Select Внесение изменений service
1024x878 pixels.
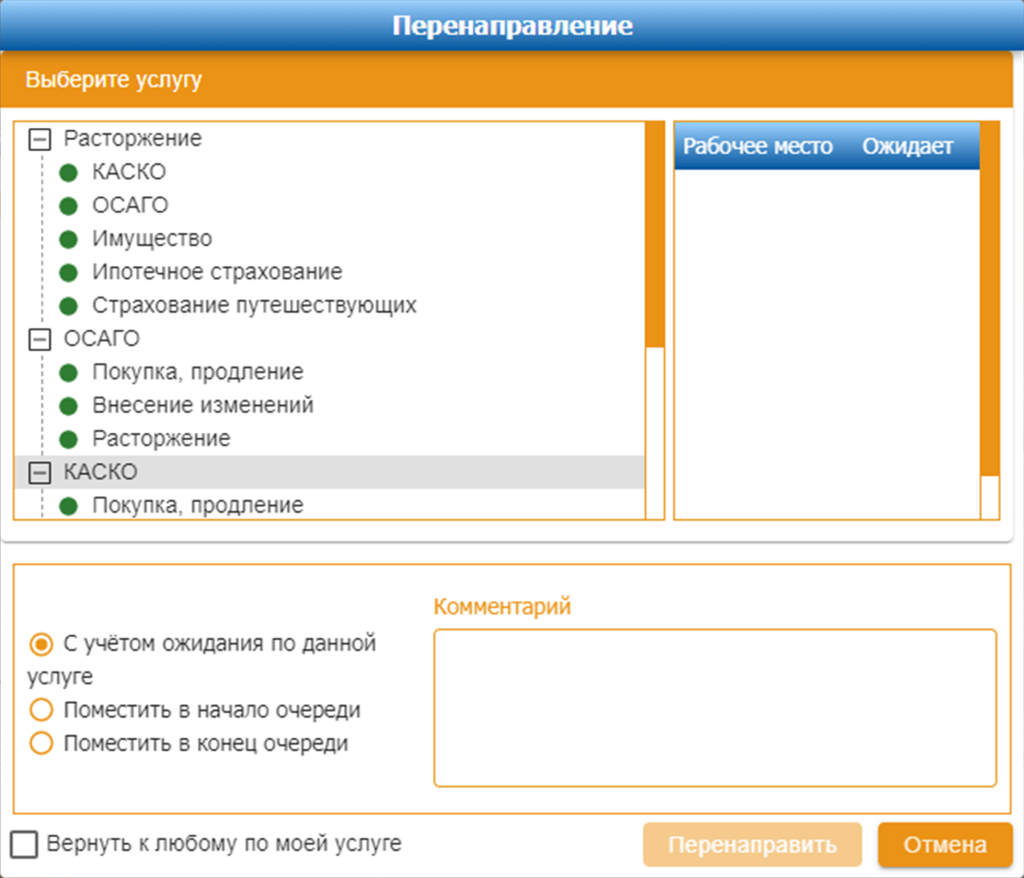pyautogui.click(x=203, y=405)
